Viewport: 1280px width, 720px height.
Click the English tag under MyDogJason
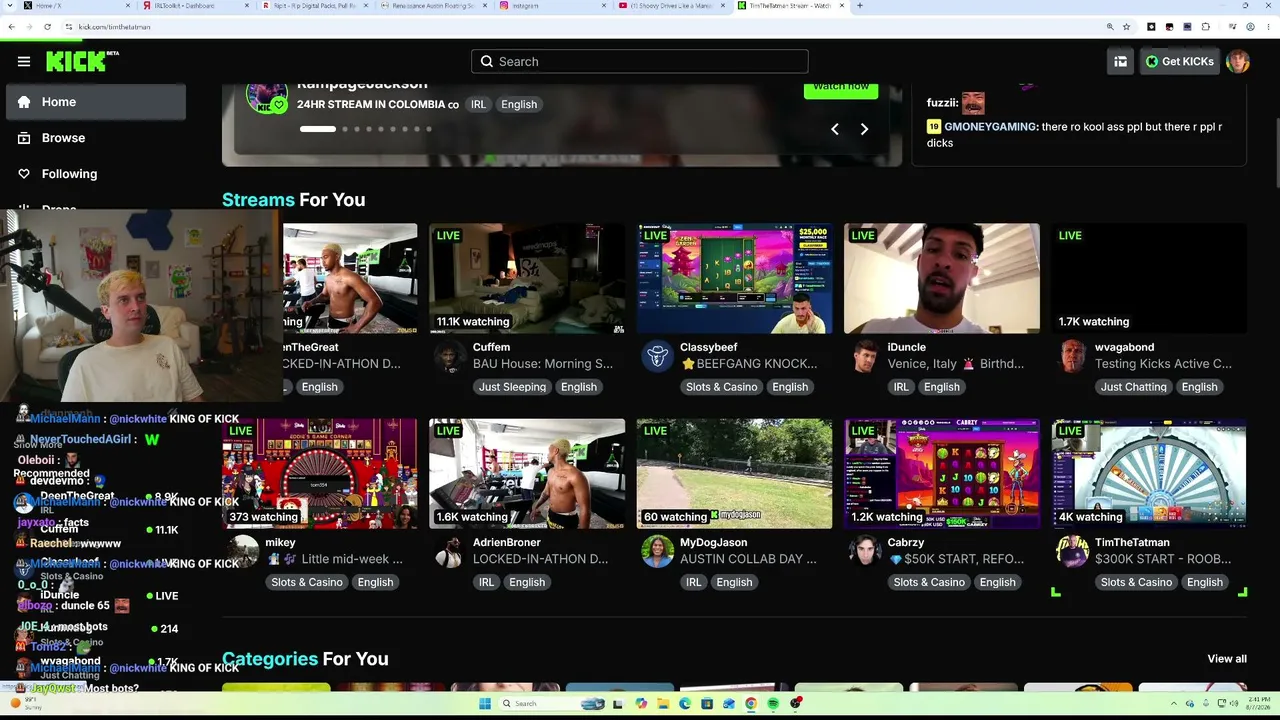coord(734,582)
